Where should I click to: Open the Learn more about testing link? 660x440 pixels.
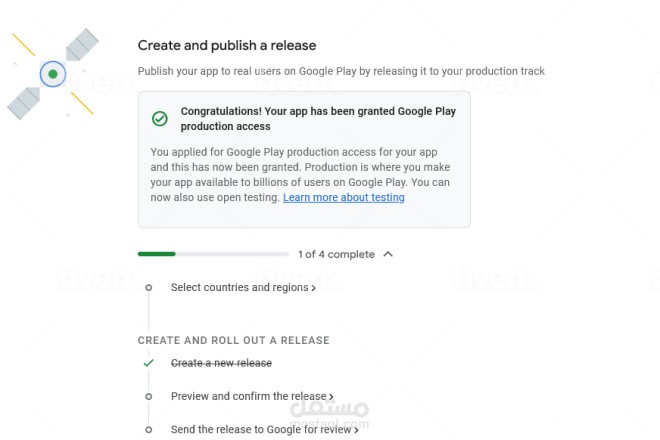click(x=343, y=198)
